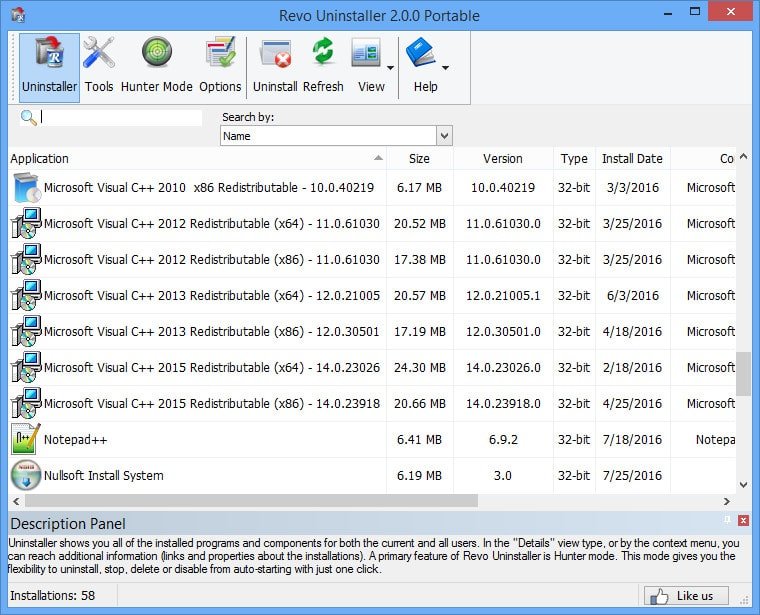Click the Visual C++ 2012 (x64) installer icon
The image size is (760, 615).
tap(26, 223)
